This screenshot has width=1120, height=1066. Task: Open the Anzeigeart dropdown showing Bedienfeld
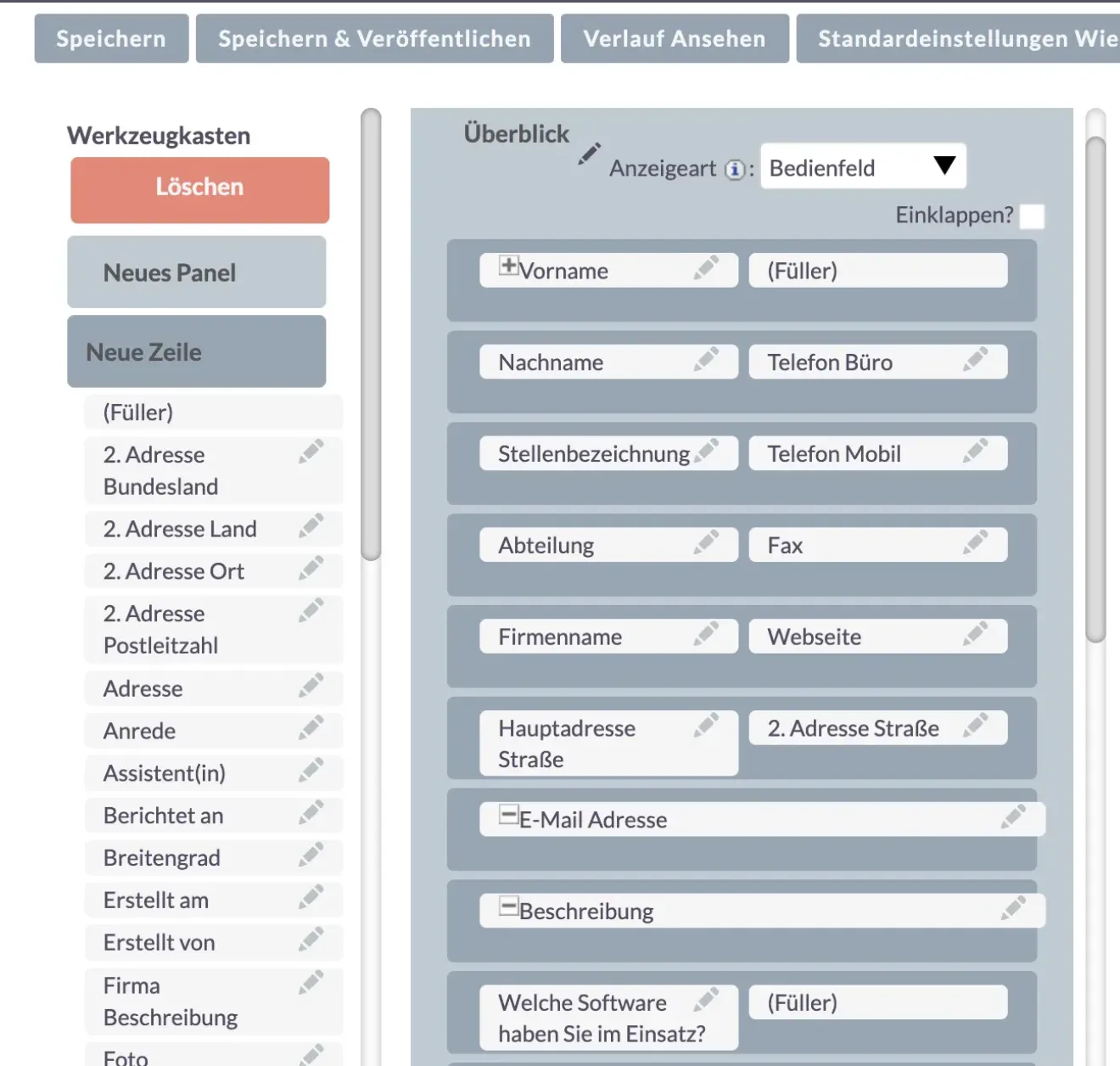[x=862, y=166]
